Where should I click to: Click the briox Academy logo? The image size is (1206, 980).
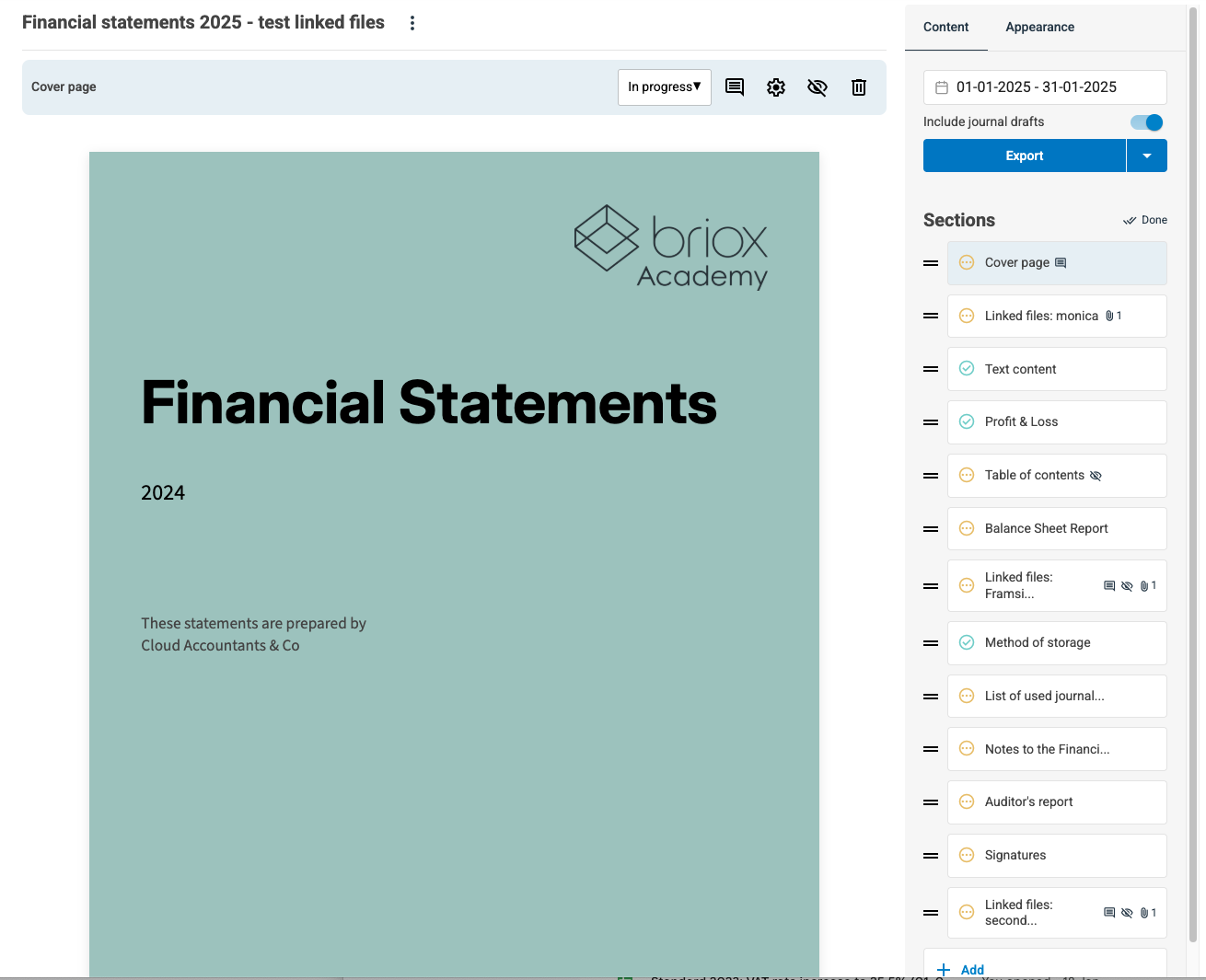(x=670, y=247)
